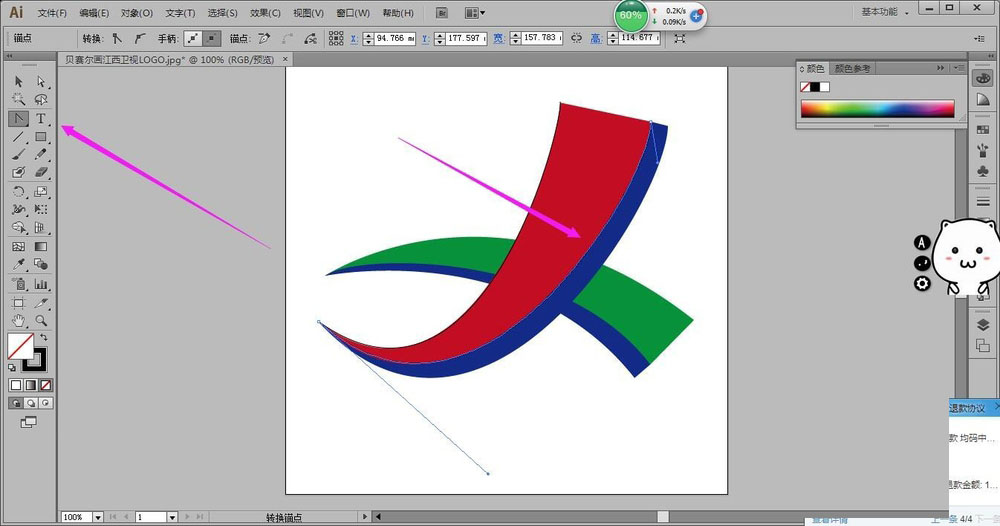The width and height of the screenshot is (1000, 526).
Task: Convert selected anchor points to smooth
Action: coord(140,38)
